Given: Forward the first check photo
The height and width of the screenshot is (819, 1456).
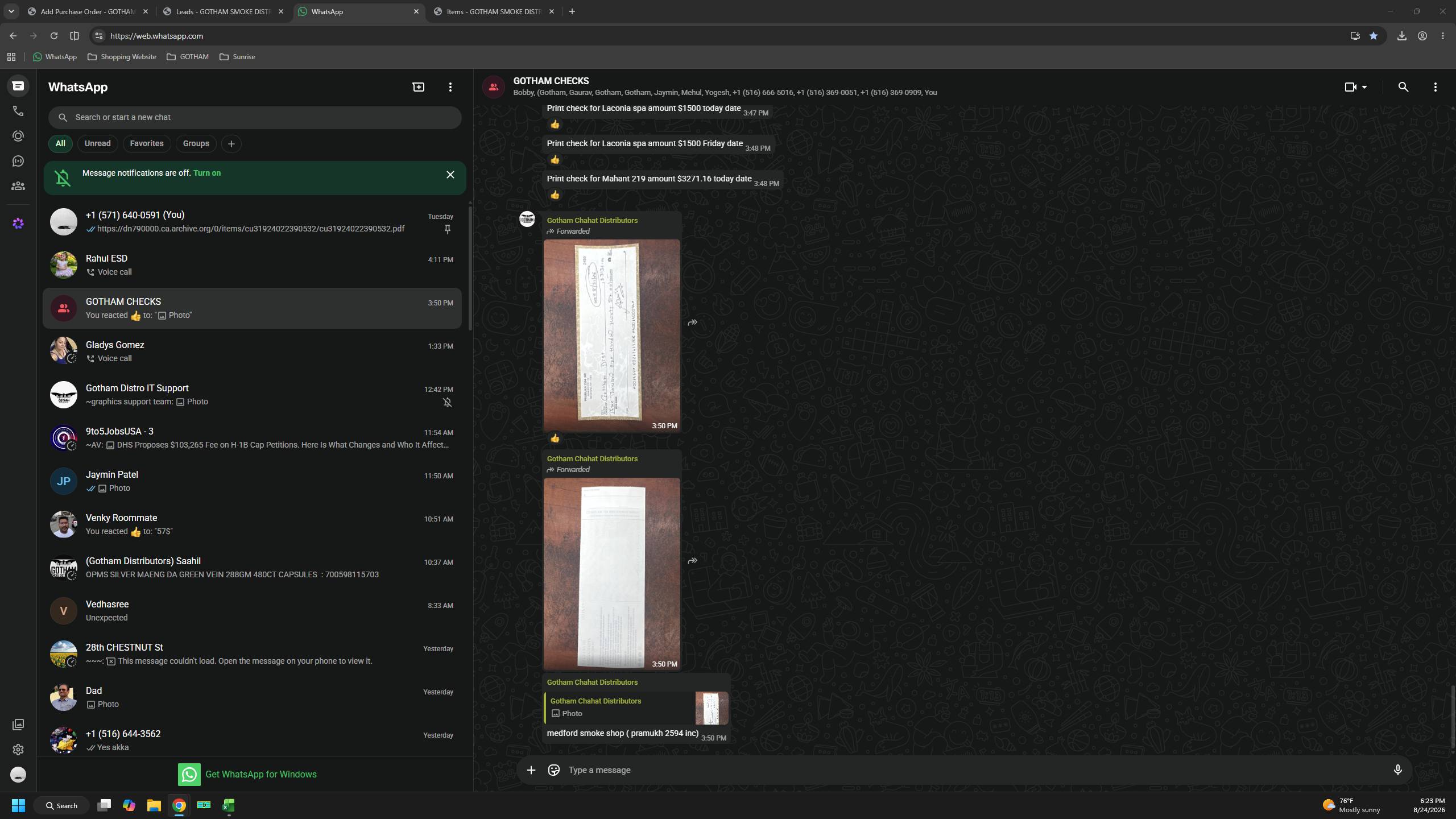Looking at the screenshot, I should click(692, 322).
